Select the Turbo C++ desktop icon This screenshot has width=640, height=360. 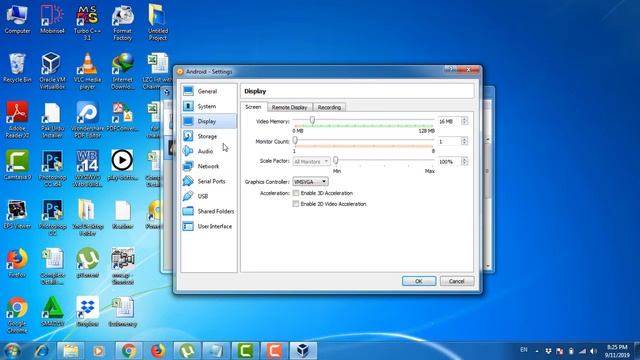click(x=87, y=23)
